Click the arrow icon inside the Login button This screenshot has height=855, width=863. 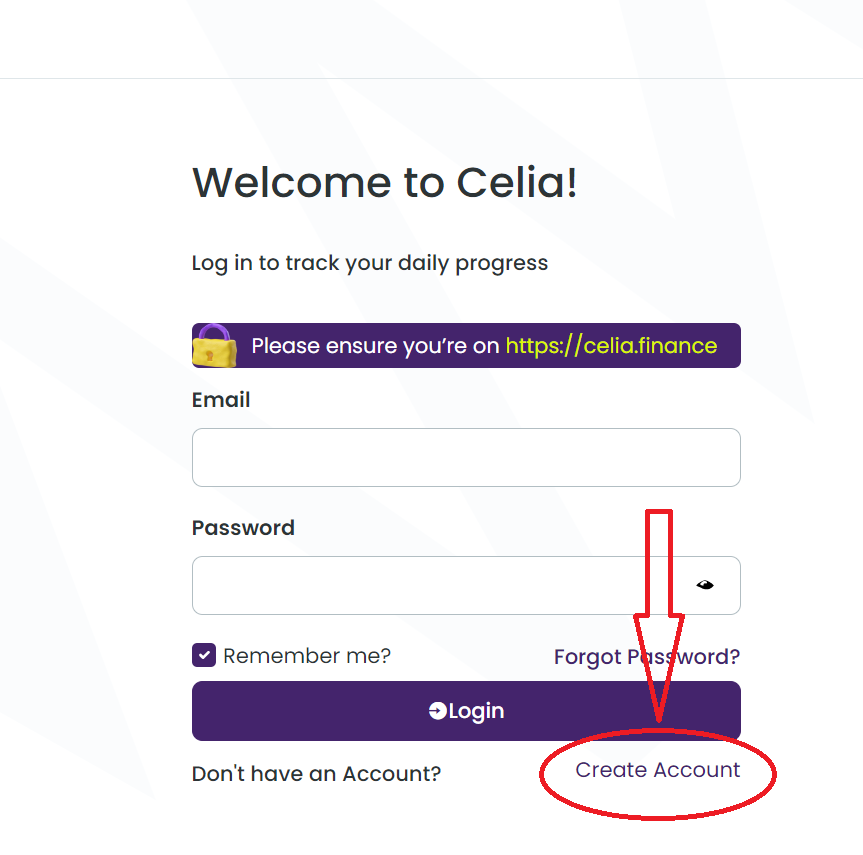tap(437, 711)
